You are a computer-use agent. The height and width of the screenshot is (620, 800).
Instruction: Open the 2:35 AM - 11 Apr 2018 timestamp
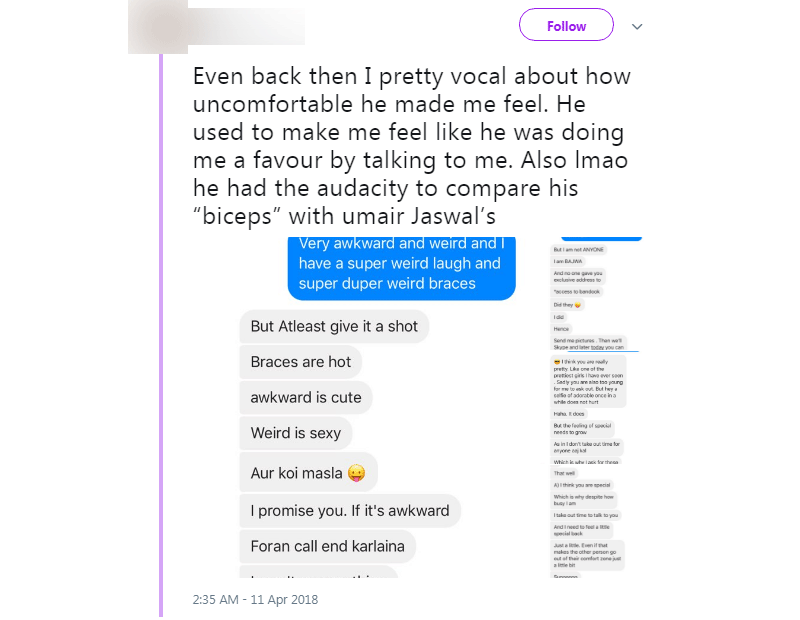pyautogui.click(x=254, y=600)
